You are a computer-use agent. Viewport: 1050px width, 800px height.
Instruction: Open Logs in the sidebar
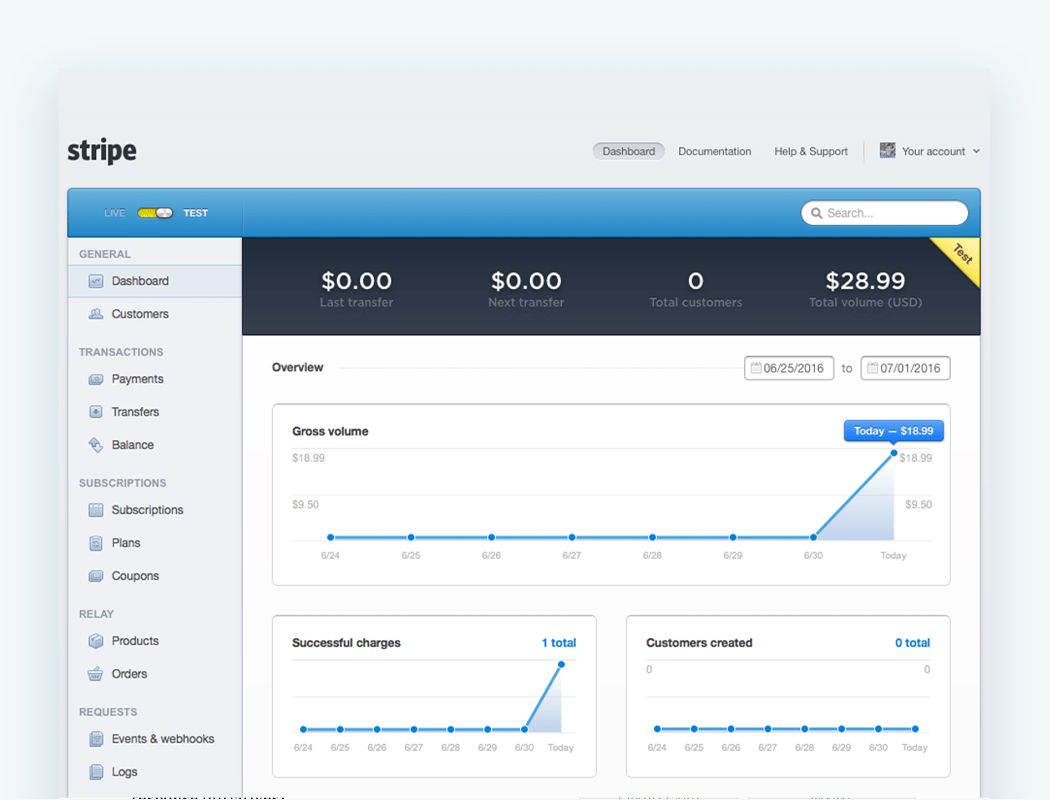(125, 772)
